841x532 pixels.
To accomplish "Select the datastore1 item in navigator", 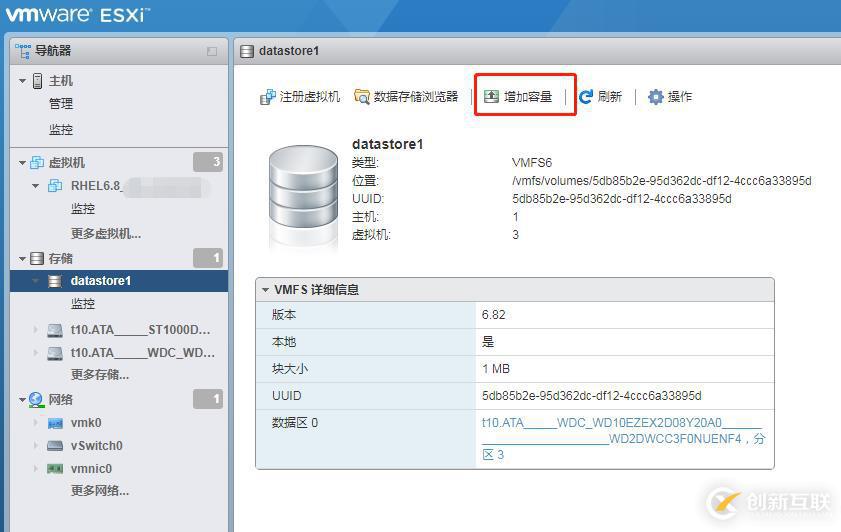I will coord(119,281).
